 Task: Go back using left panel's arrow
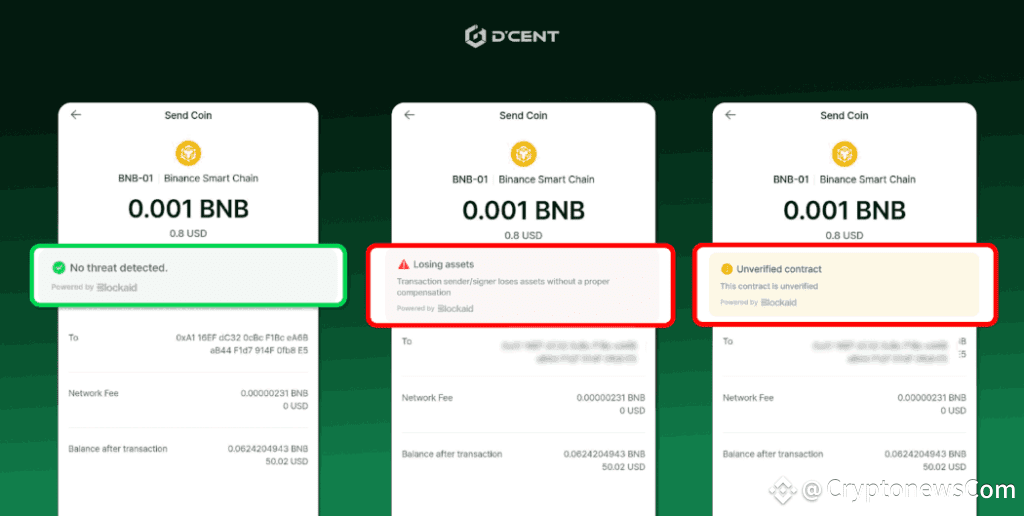(x=76, y=115)
